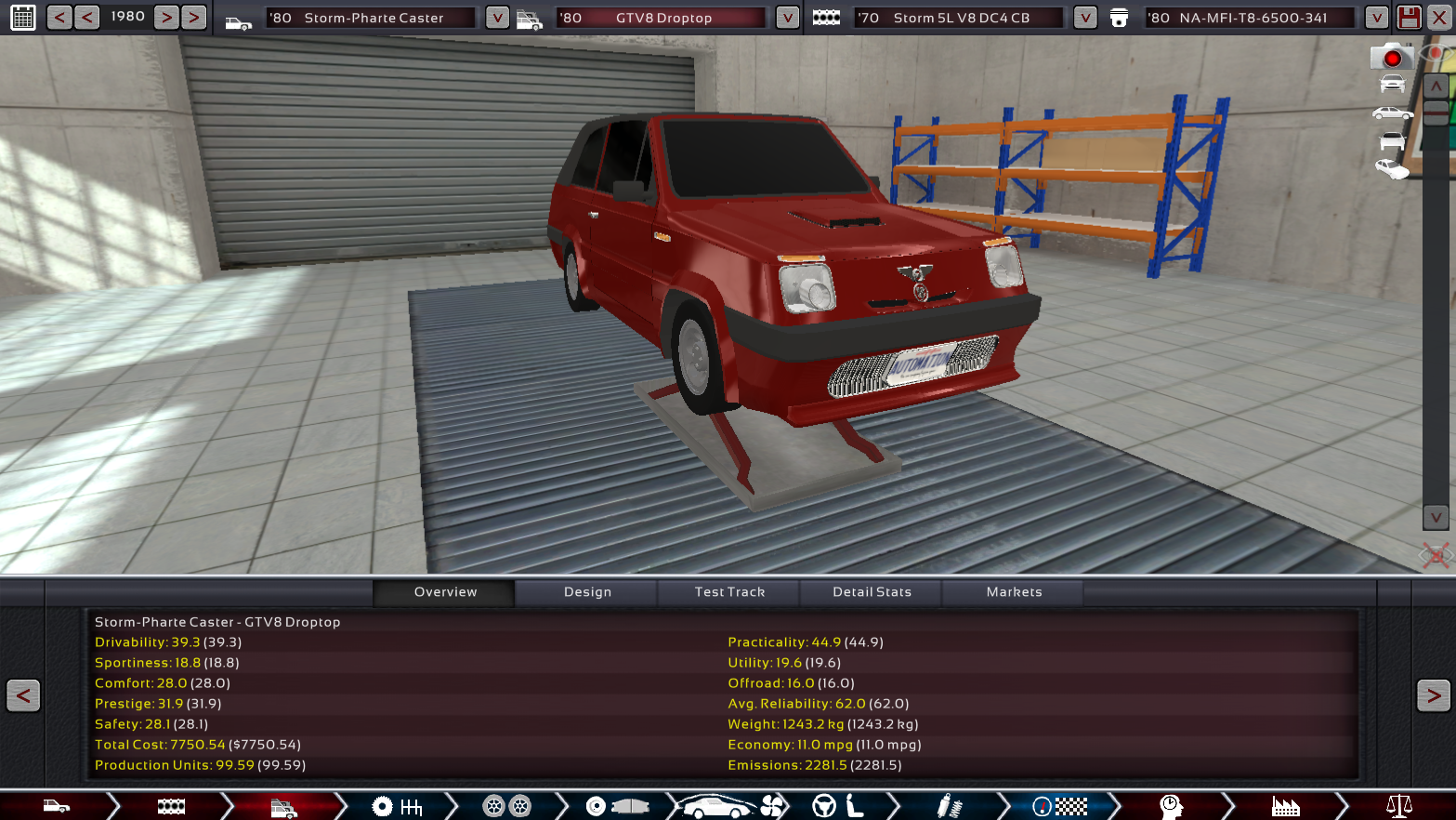Switch to rear view of car

pyautogui.click(x=1392, y=141)
